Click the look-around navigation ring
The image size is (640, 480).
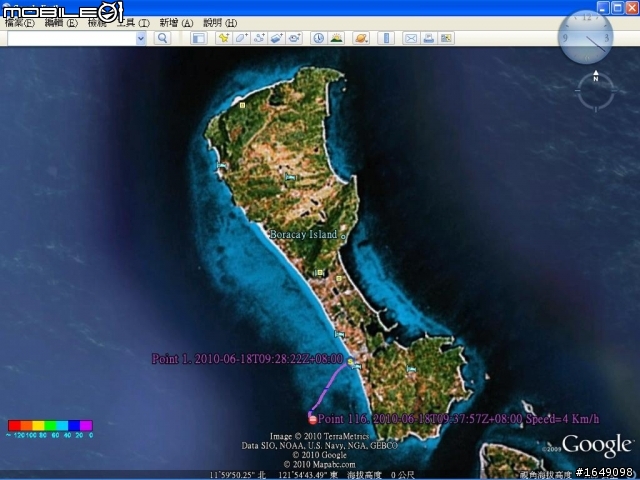coord(596,91)
